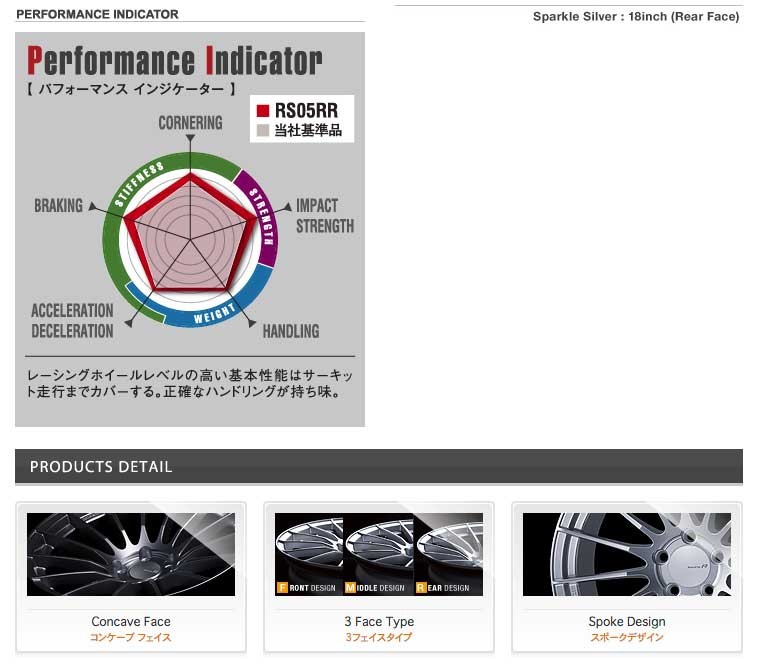Click the orange 3フェイスタイプ subtitle
Viewport: 760px width, 665px height.
379,637
